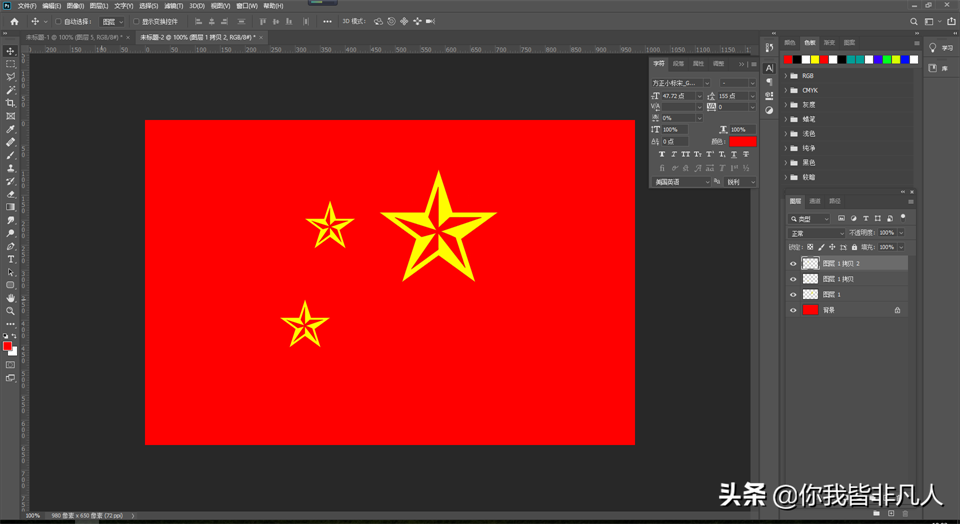Click the fill 100% value field
960x524 pixels.
(x=887, y=247)
